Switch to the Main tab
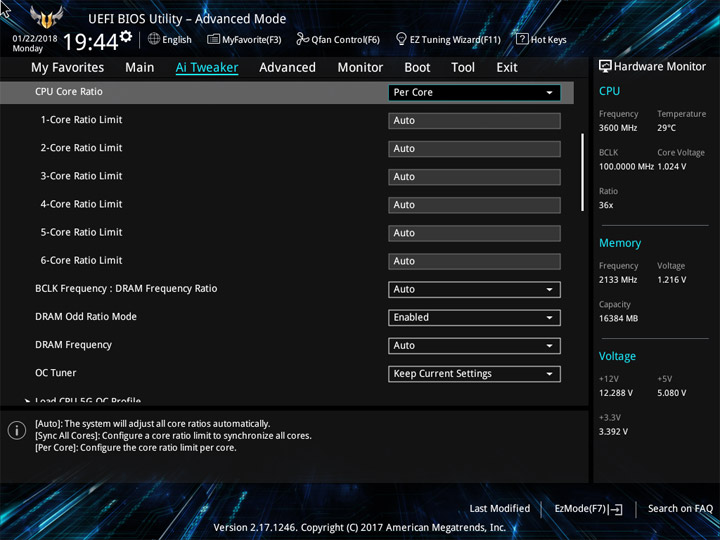 pyautogui.click(x=140, y=68)
